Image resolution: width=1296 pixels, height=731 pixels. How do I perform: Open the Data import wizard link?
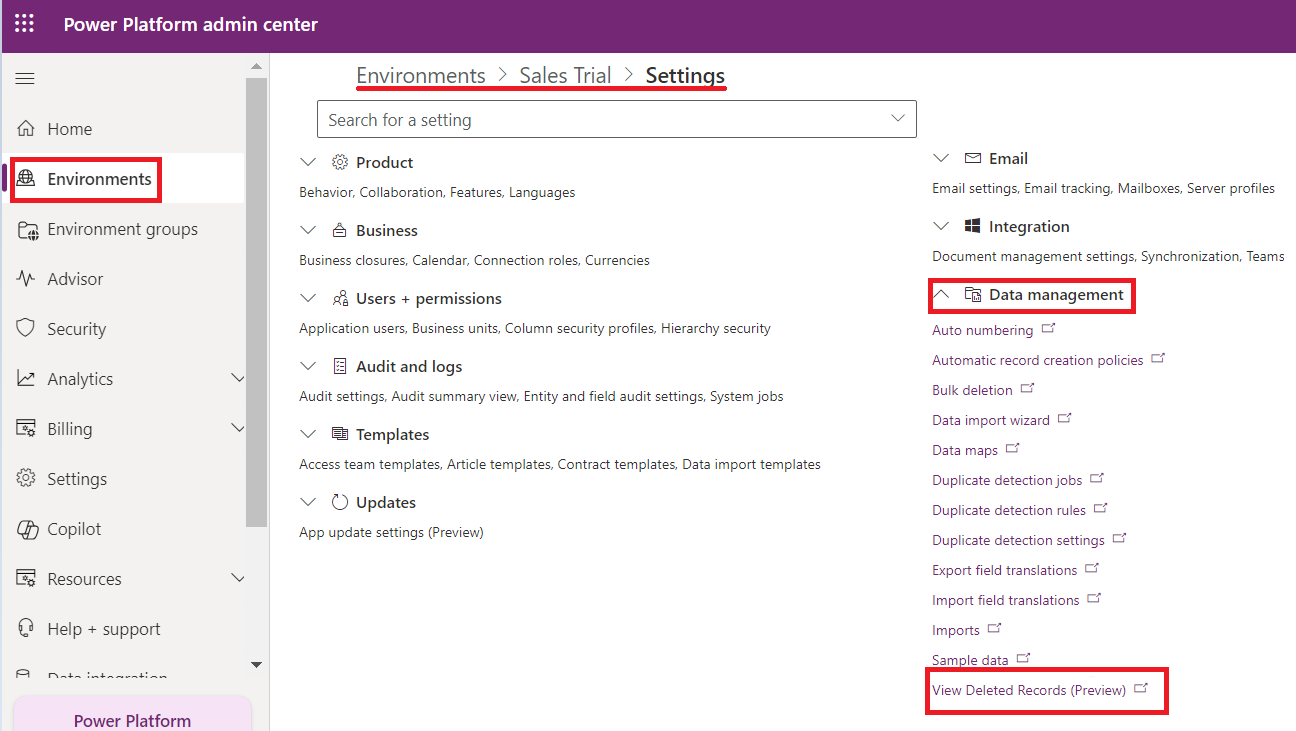(991, 420)
